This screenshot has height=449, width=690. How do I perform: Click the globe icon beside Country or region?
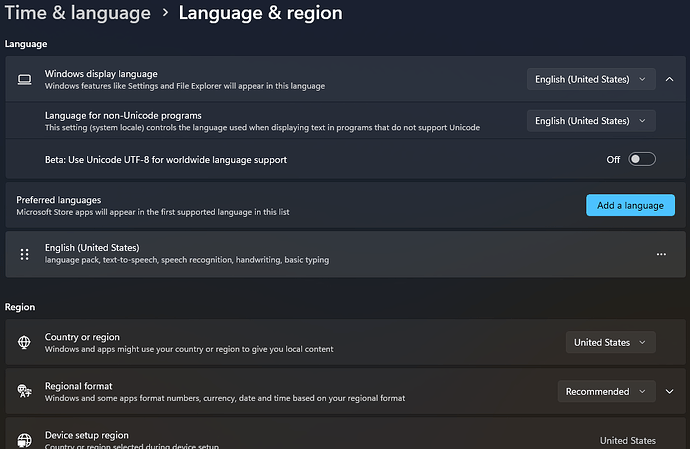pyautogui.click(x=24, y=342)
